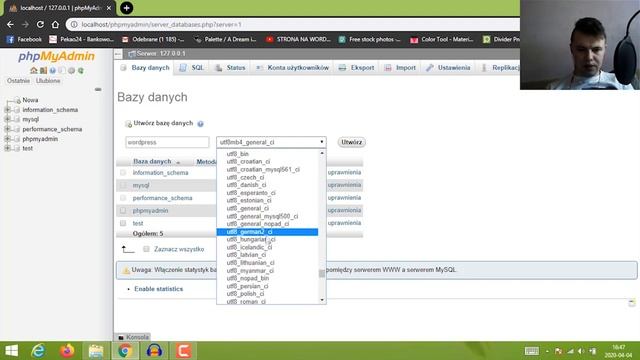The height and width of the screenshot is (360, 640).
Task: Open Color Tool - Material bookmark
Action: click(x=442, y=40)
